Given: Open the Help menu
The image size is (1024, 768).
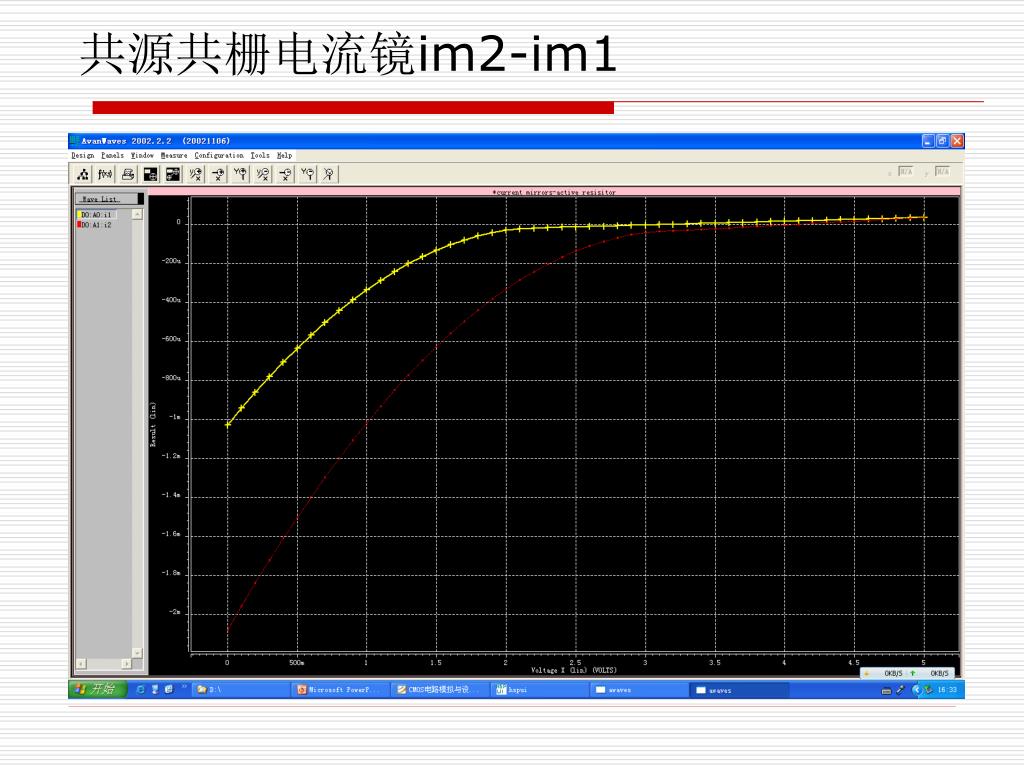Looking at the screenshot, I should click(x=284, y=155).
